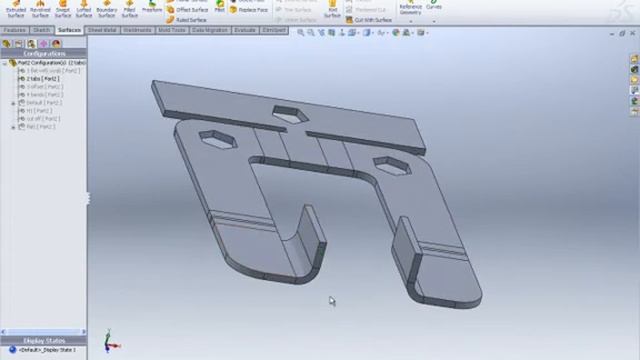Open FeatureManager design tree tab icon
This screenshot has height=360, width=640.
coord(7,44)
